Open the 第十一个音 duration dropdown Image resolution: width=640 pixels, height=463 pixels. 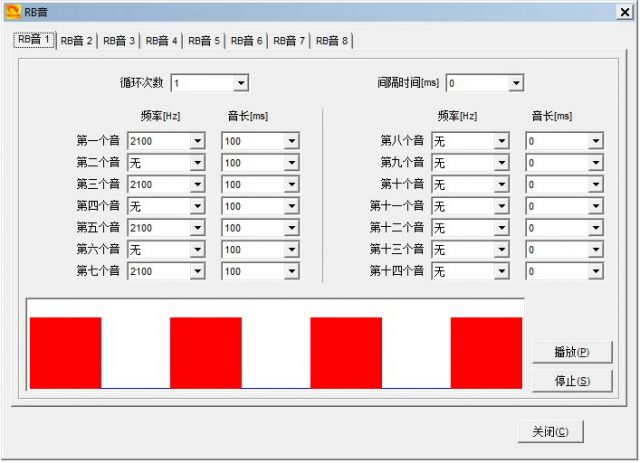pos(596,206)
